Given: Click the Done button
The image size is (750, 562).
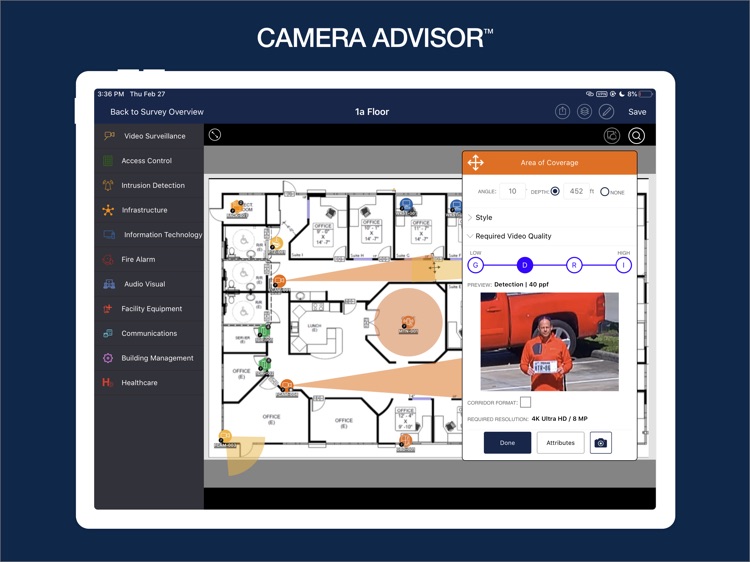Looking at the screenshot, I should 507,443.
